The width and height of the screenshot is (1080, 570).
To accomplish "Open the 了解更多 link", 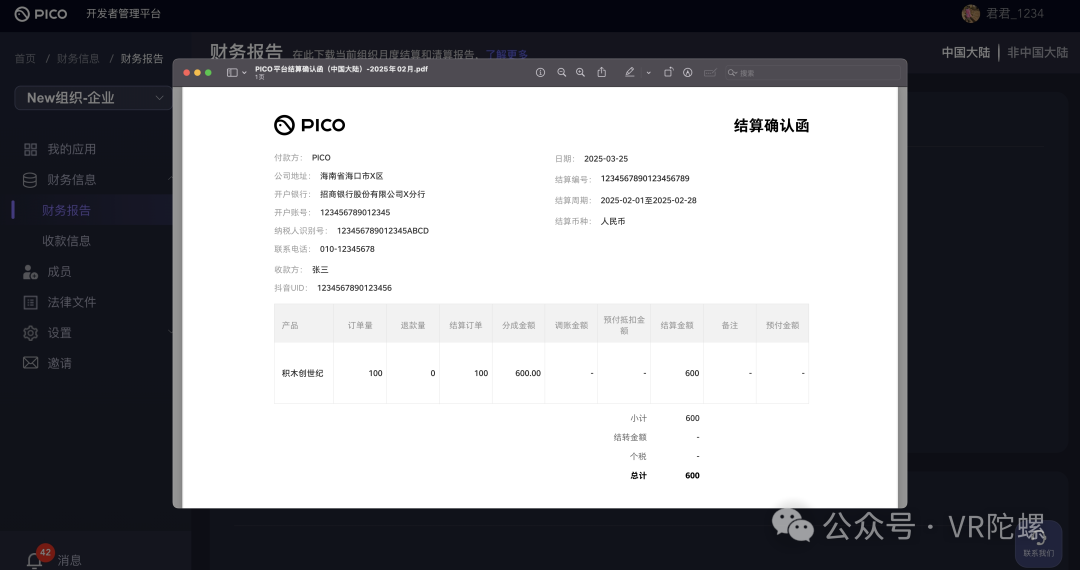I will pyautogui.click(x=507, y=54).
